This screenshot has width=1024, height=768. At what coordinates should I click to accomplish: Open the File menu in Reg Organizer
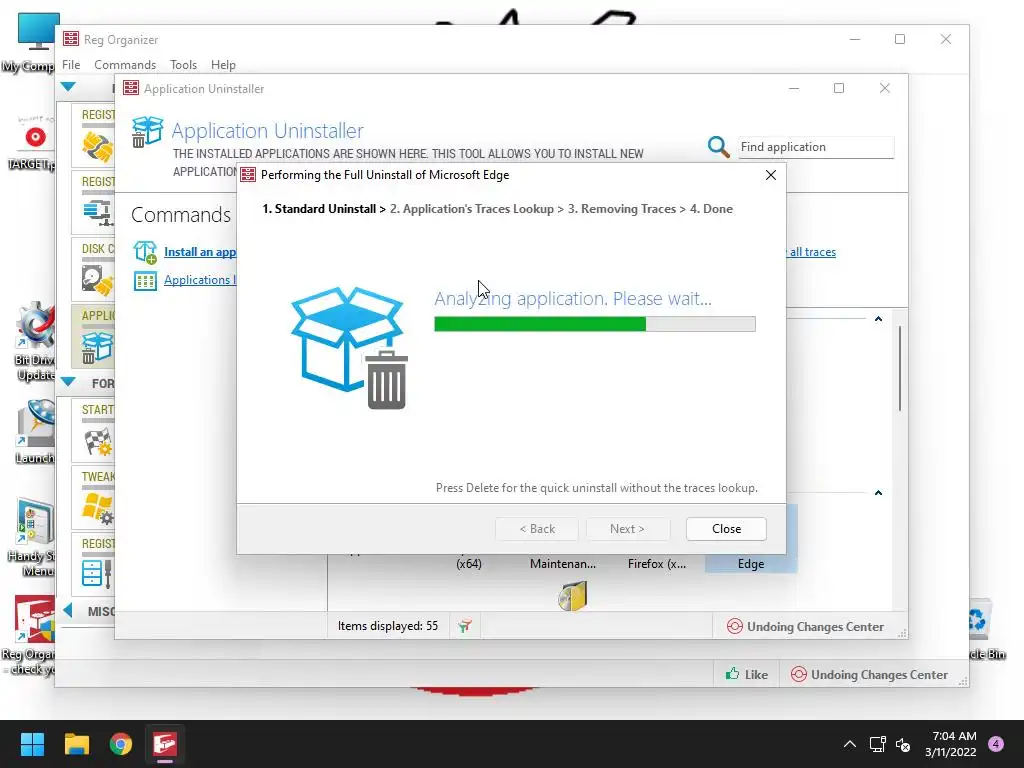point(71,65)
